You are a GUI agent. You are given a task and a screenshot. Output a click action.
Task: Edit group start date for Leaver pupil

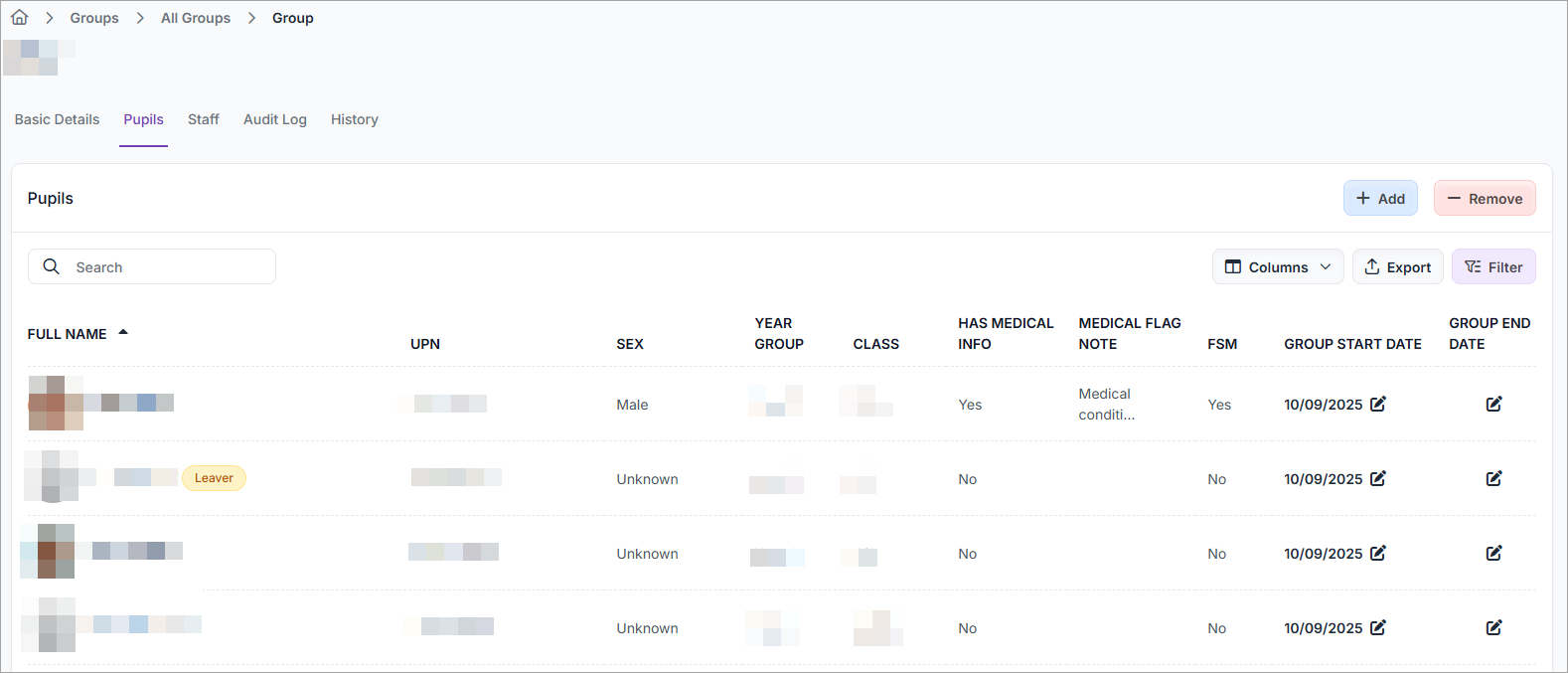(1377, 478)
